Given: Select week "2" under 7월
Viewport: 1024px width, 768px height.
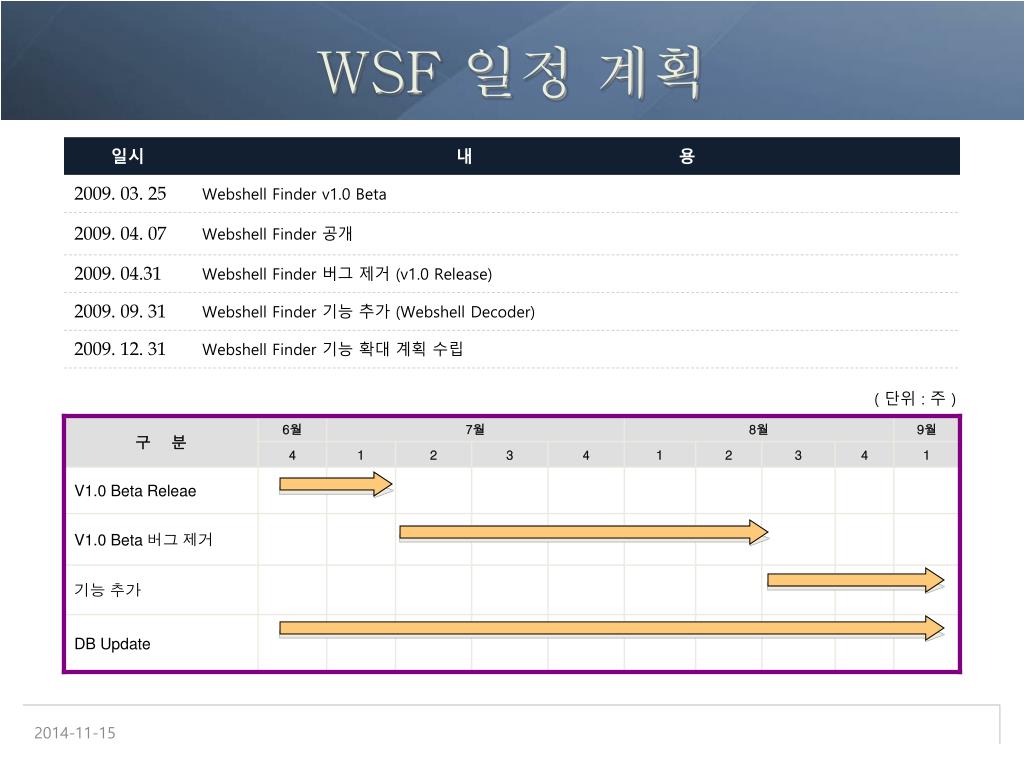Looking at the screenshot, I should tap(433, 455).
